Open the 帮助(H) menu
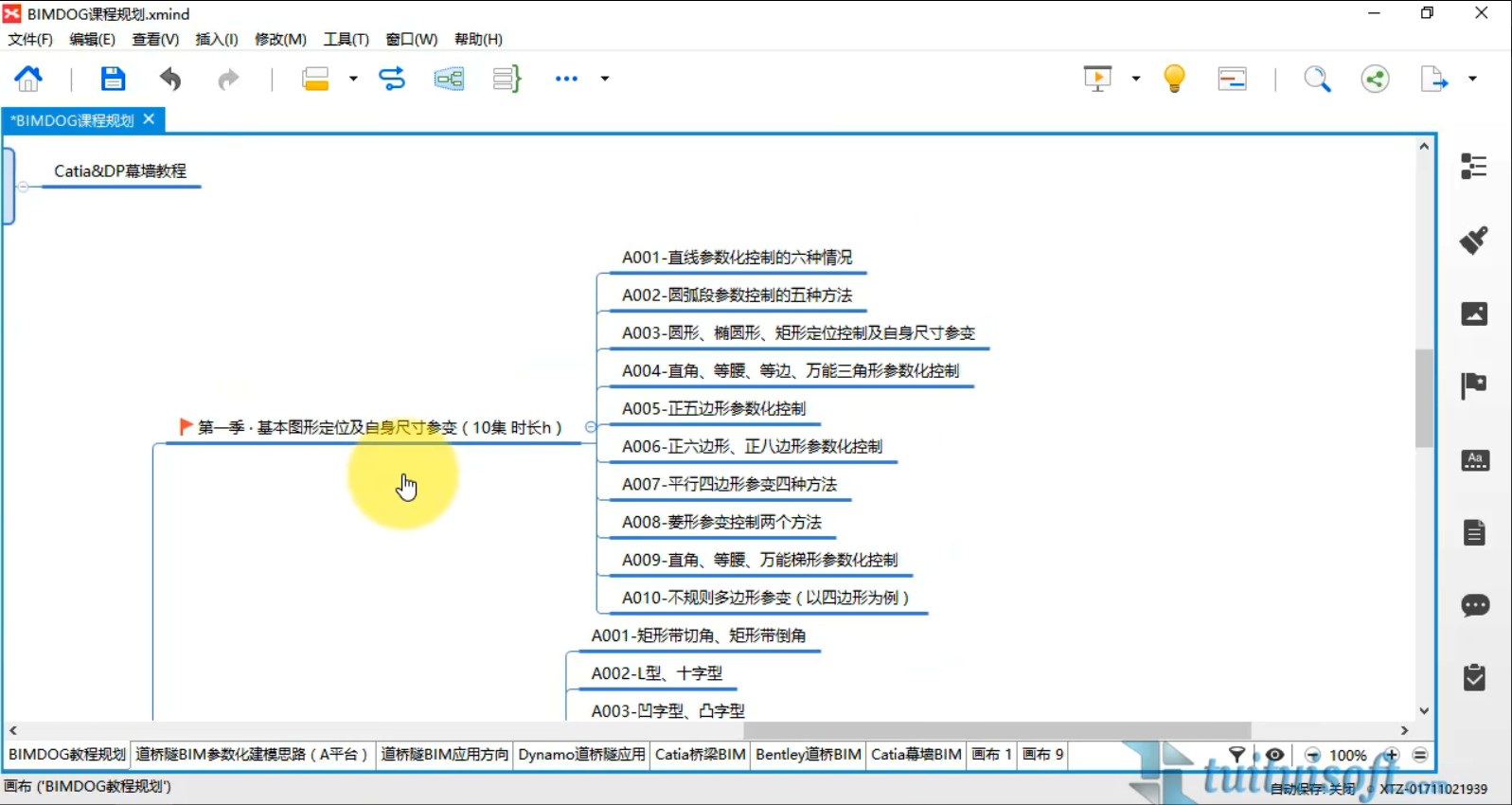The width and height of the screenshot is (1512, 805). [478, 39]
